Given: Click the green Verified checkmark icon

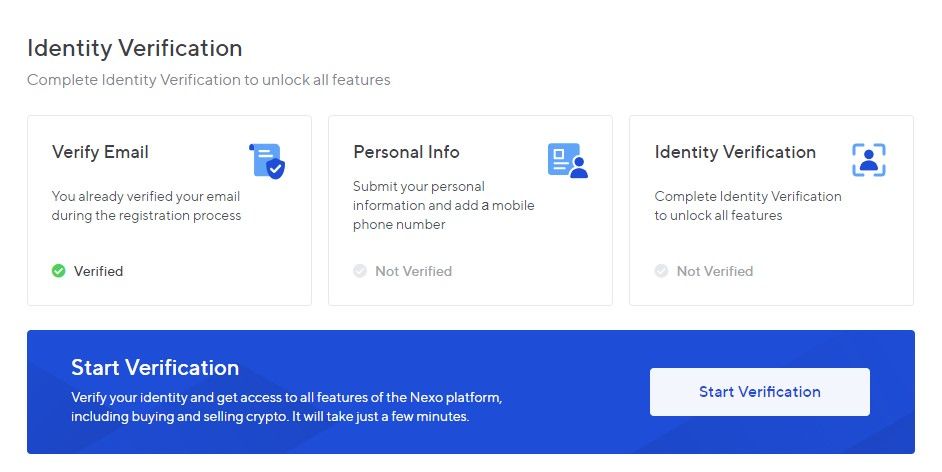Looking at the screenshot, I should pos(58,271).
